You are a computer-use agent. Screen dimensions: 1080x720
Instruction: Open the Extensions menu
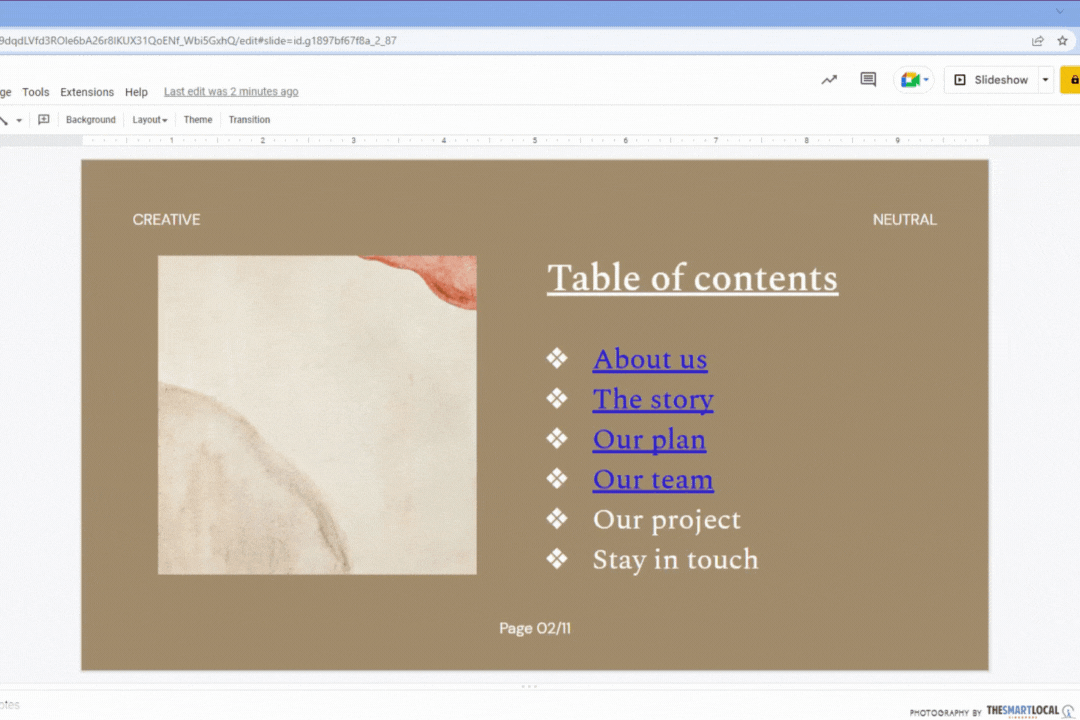click(x=87, y=92)
